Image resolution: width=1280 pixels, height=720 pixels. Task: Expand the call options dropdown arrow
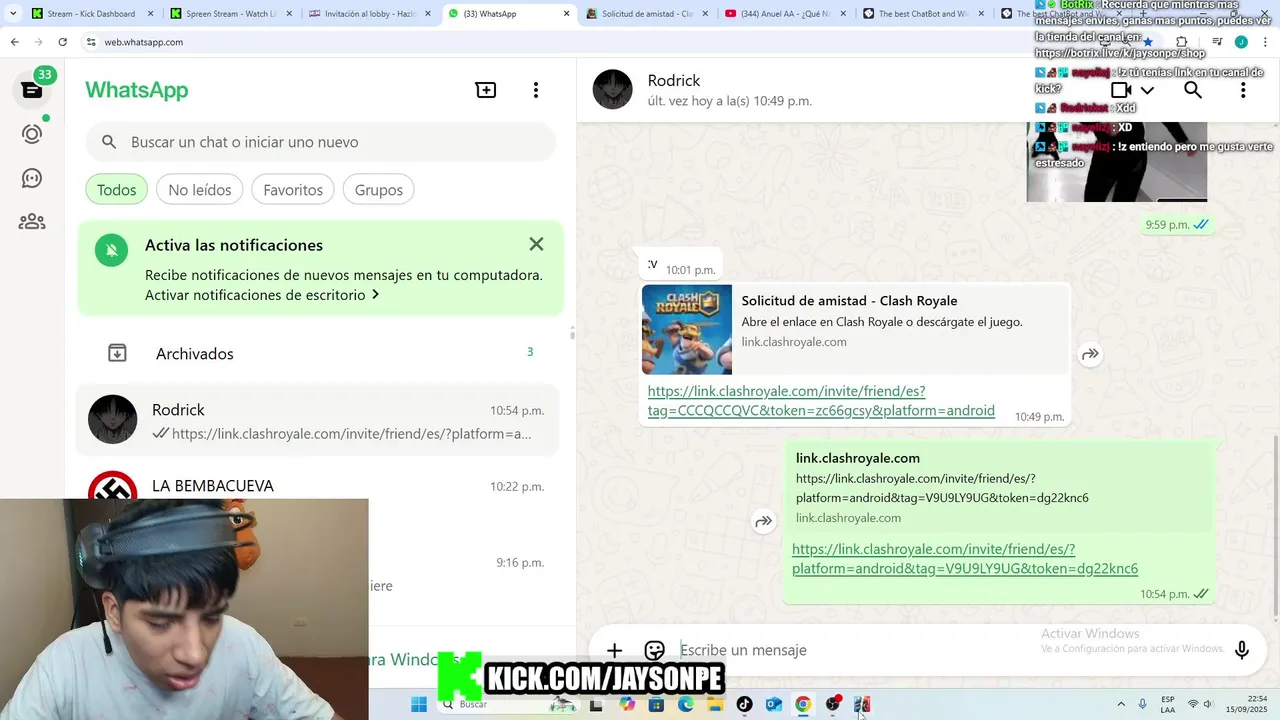[1148, 90]
